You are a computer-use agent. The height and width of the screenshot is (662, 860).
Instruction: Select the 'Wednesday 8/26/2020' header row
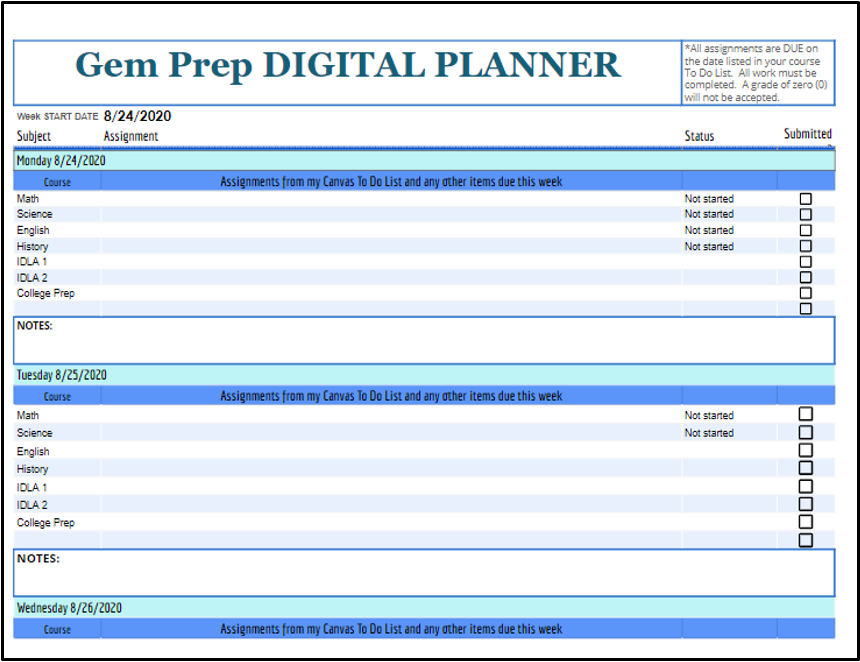[x=424, y=608]
